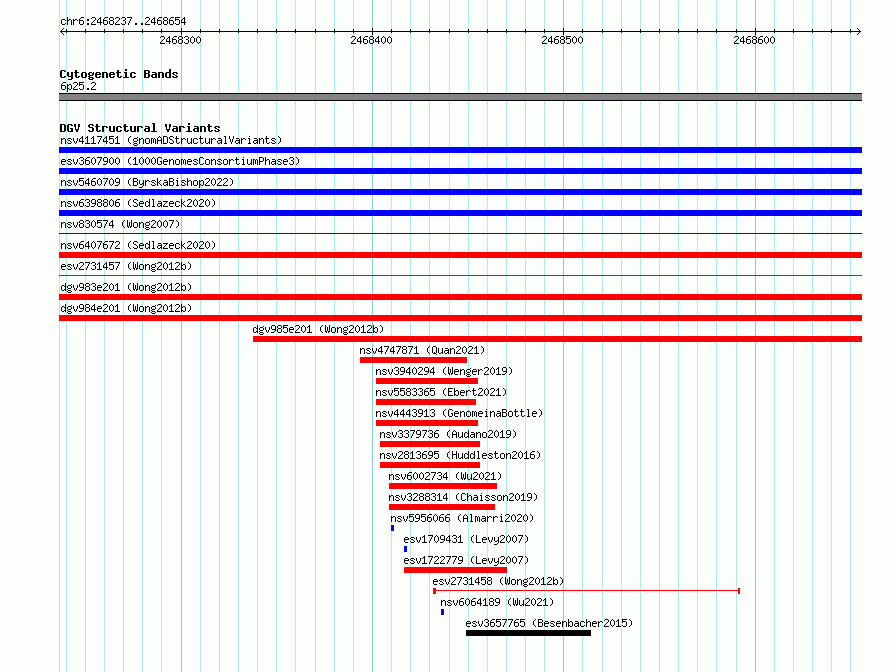This screenshot has width=890, height=672.
Task: Open the nsv6064189 Wu2021 label
Action: (x=497, y=602)
